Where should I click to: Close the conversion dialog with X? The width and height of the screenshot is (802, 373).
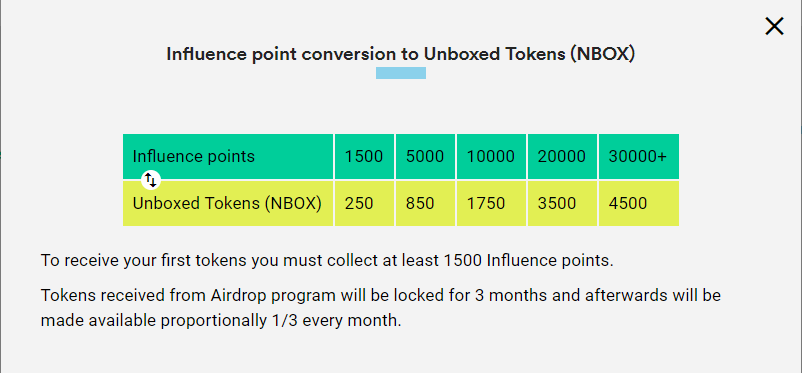(x=774, y=26)
